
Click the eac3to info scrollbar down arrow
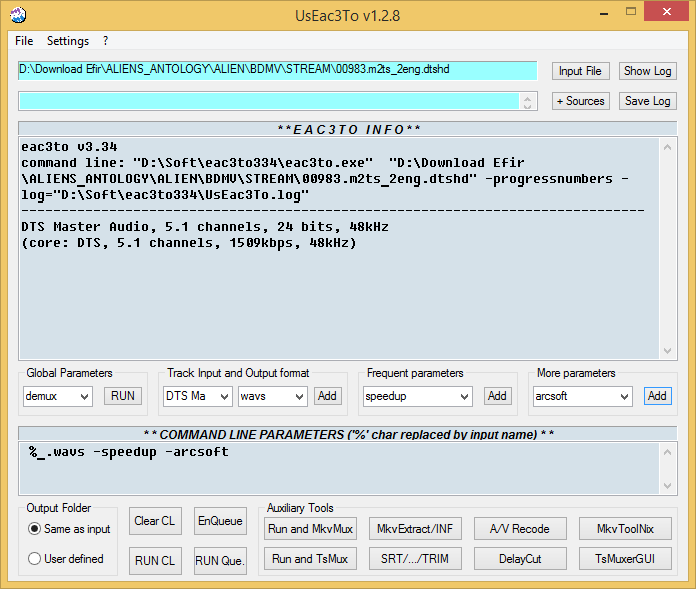[667, 351]
